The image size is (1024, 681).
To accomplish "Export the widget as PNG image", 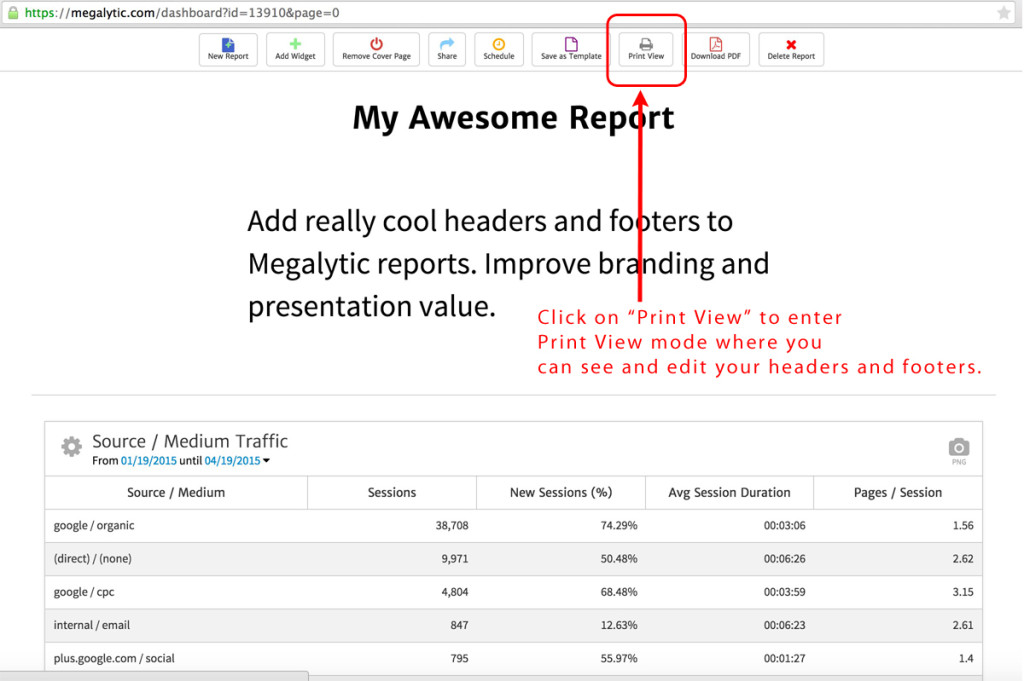I will (957, 449).
